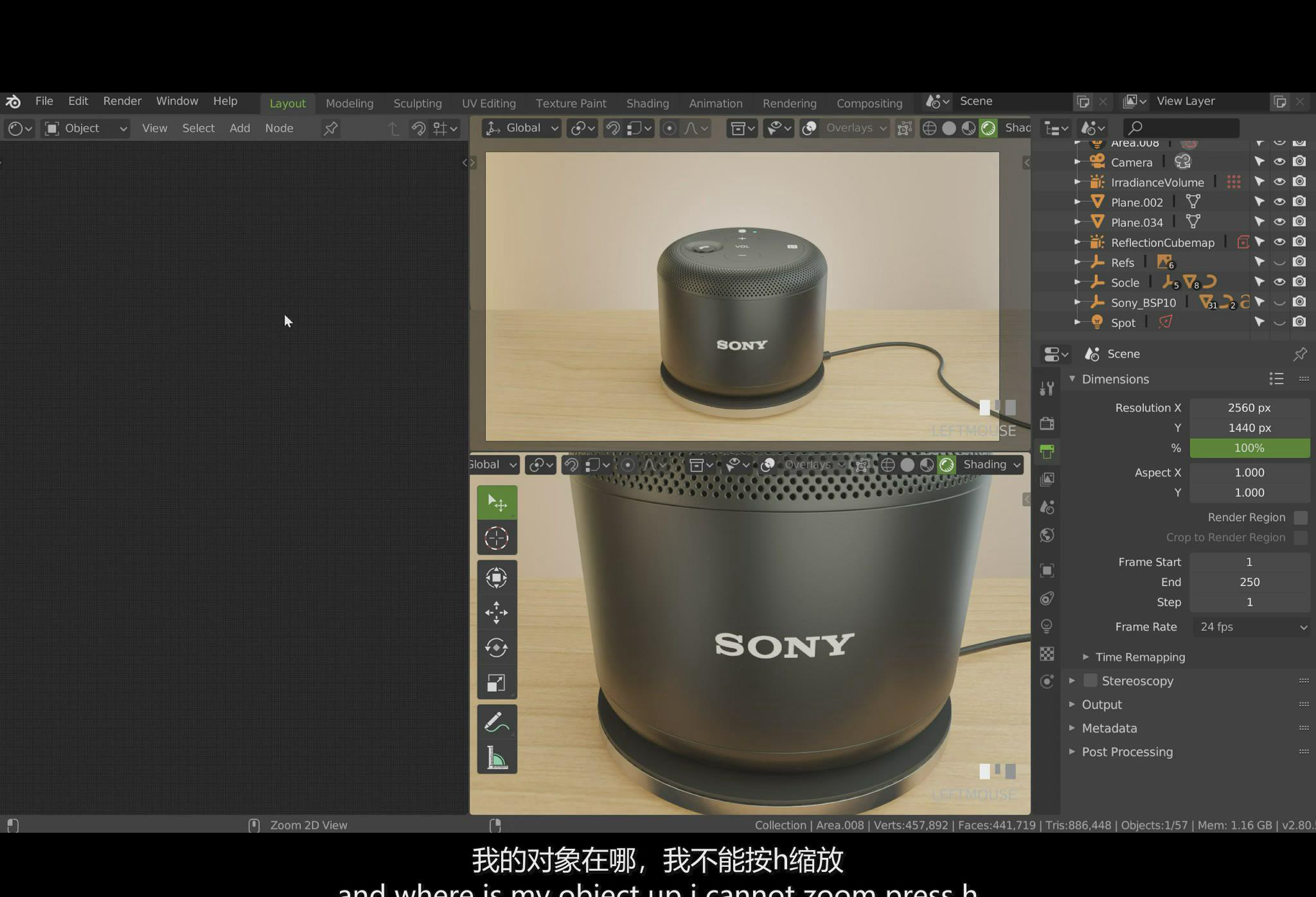The image size is (1316, 897).
Task: Select the 3D Cursor tool
Action: point(497,538)
